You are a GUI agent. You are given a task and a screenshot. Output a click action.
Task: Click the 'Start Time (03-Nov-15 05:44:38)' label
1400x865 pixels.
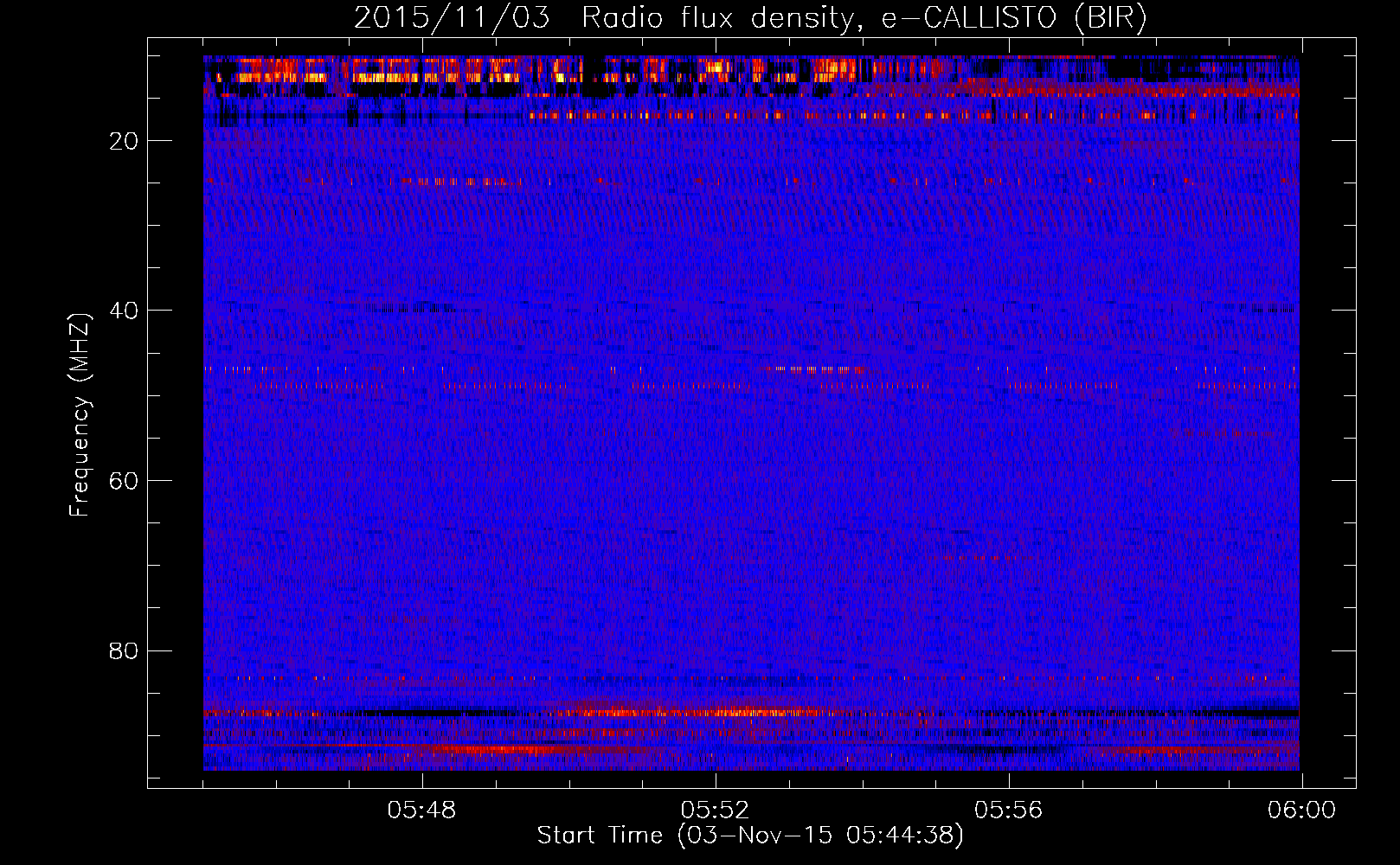click(750, 836)
